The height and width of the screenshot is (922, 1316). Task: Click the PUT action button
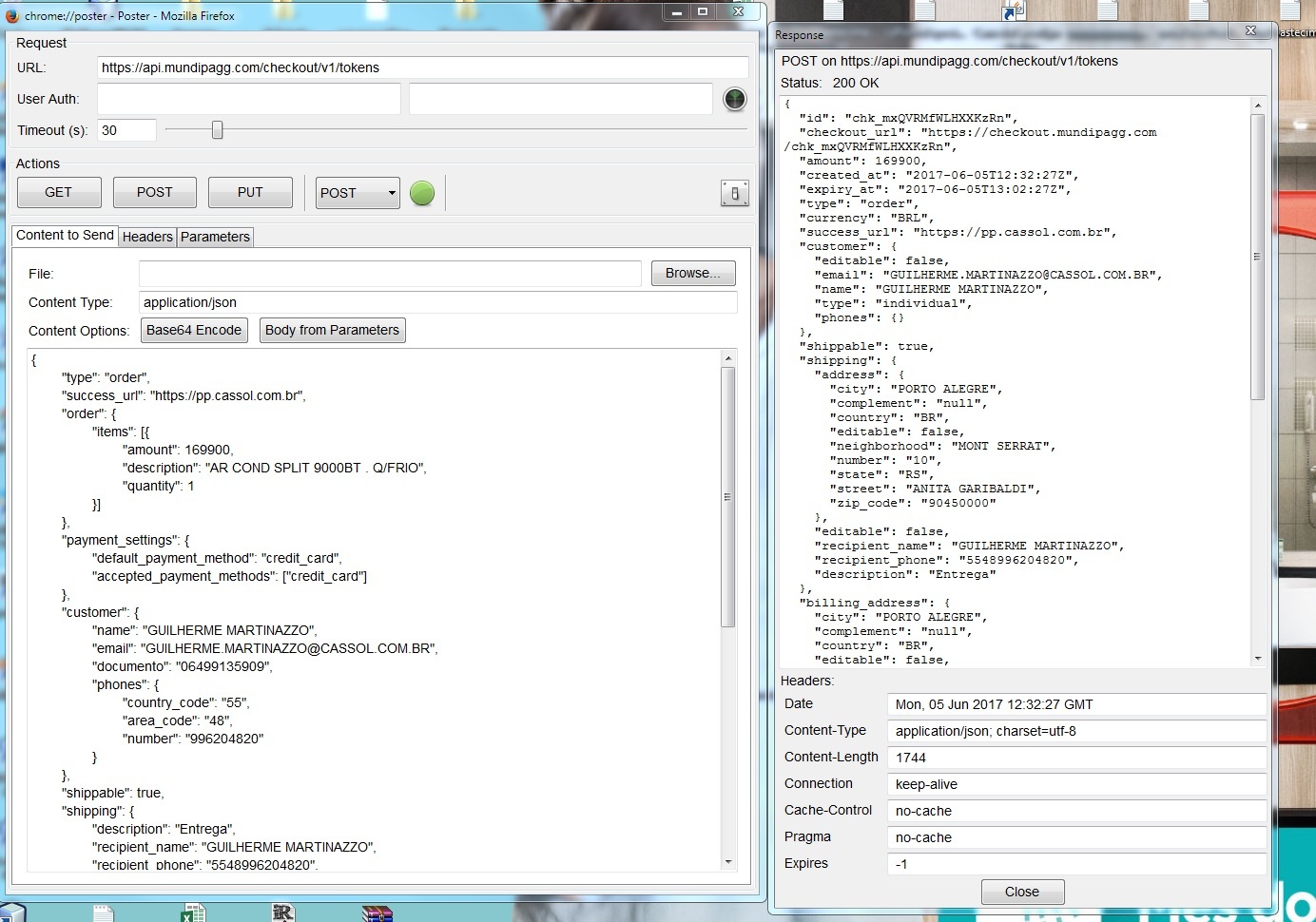coord(250,192)
